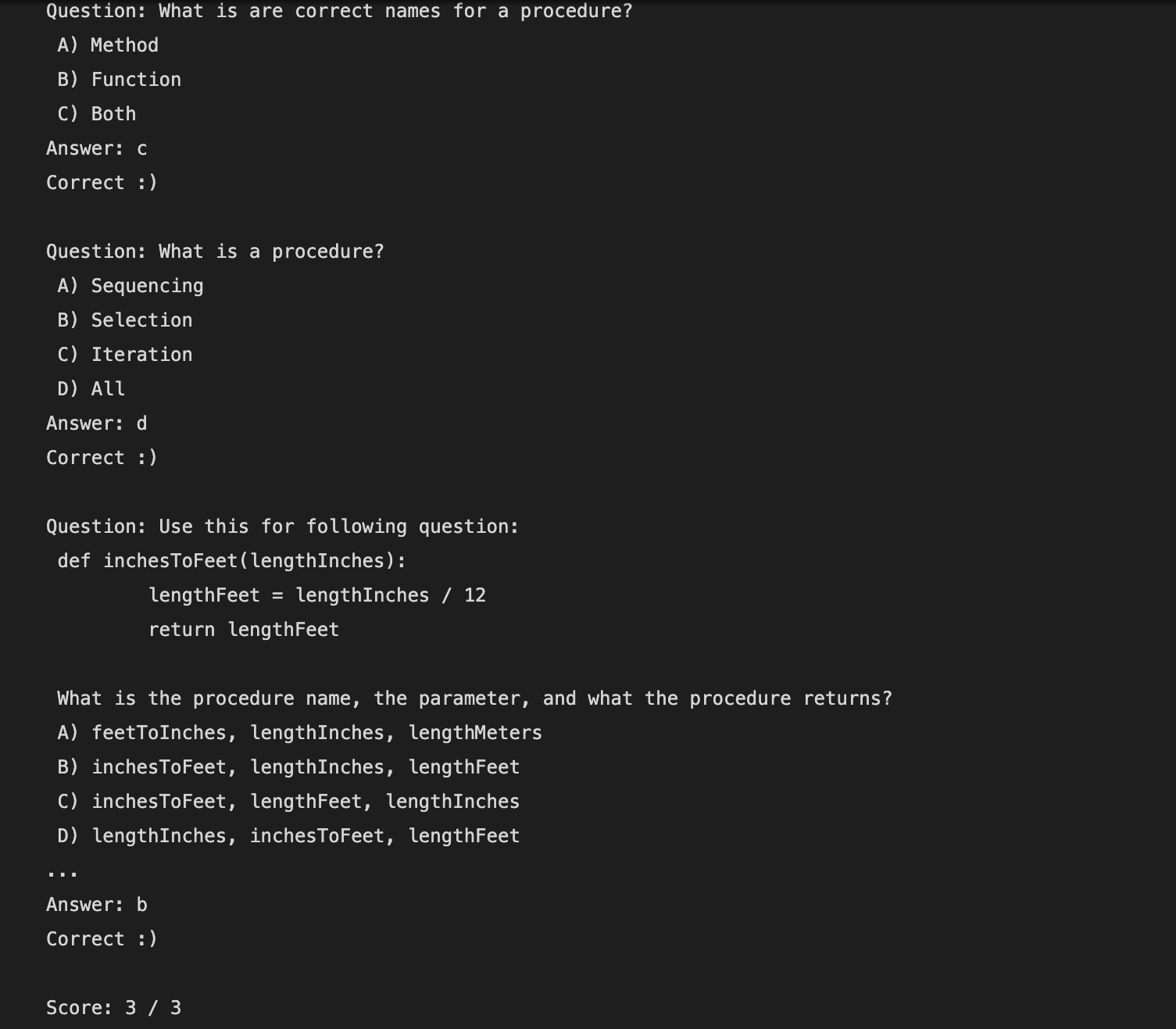Click the 'B) Function' option line
Screen dimensions: 1176x1029
coord(120,80)
